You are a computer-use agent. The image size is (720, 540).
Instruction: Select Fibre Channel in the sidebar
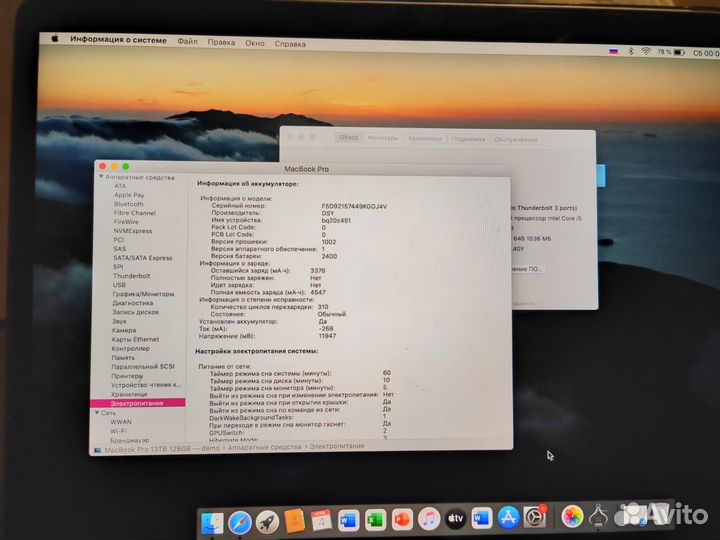pos(135,213)
